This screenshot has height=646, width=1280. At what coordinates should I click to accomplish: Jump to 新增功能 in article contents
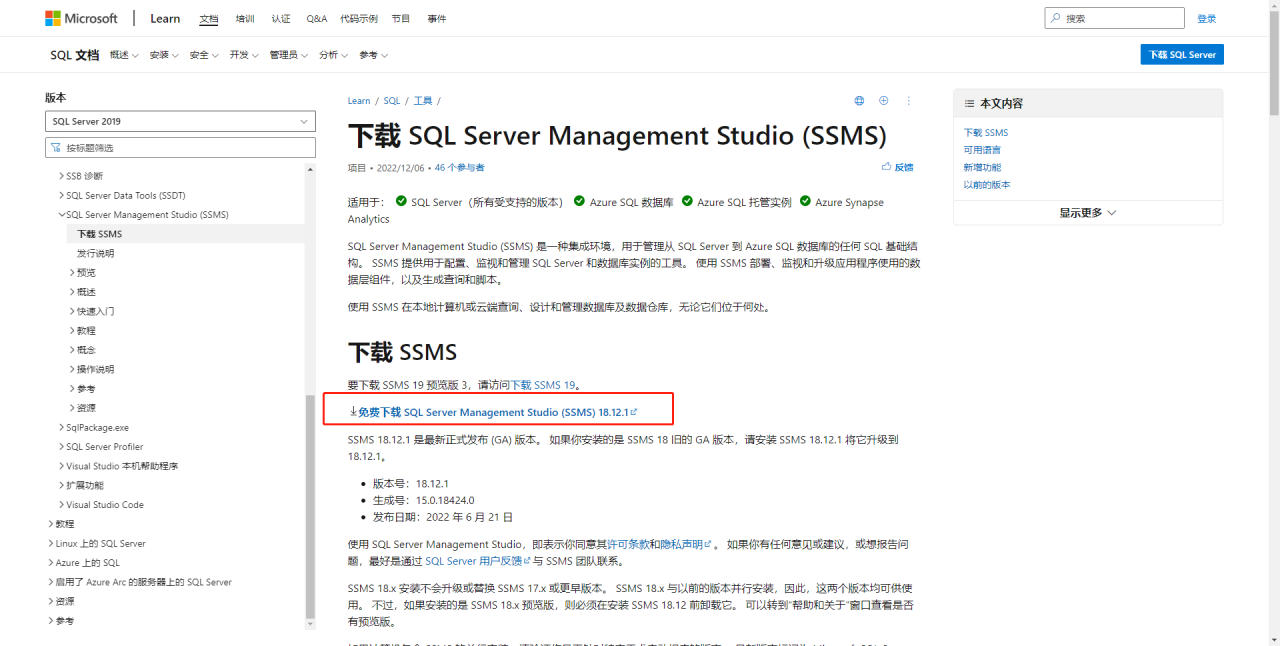(x=982, y=167)
